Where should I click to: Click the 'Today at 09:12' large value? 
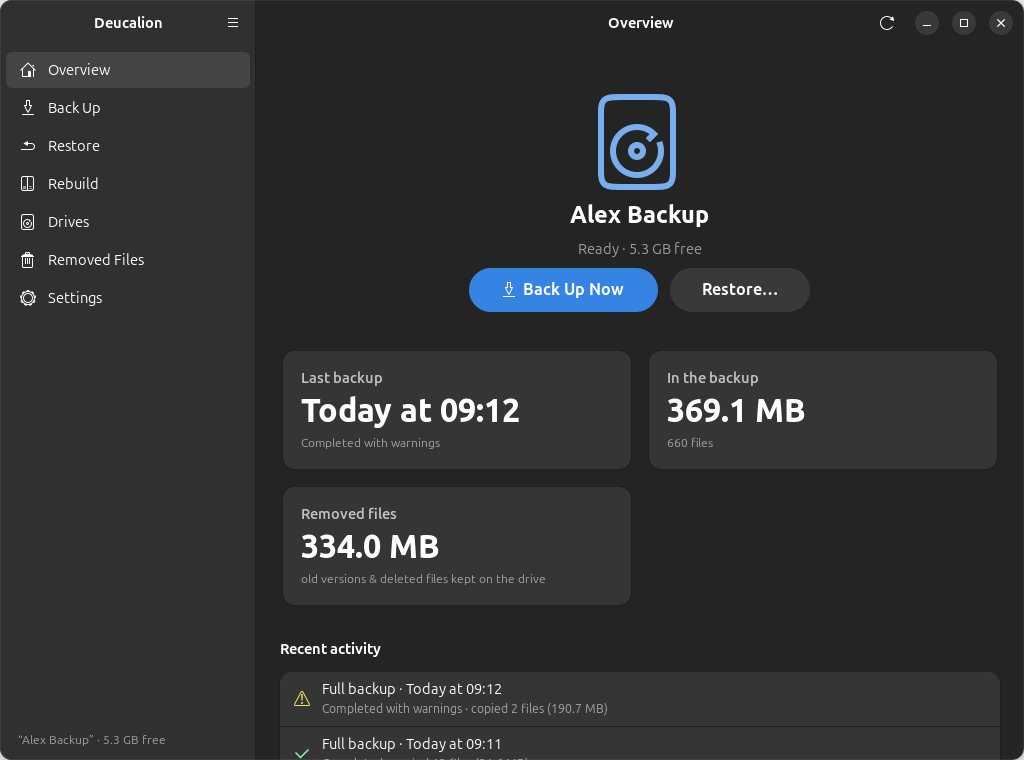(x=410, y=411)
